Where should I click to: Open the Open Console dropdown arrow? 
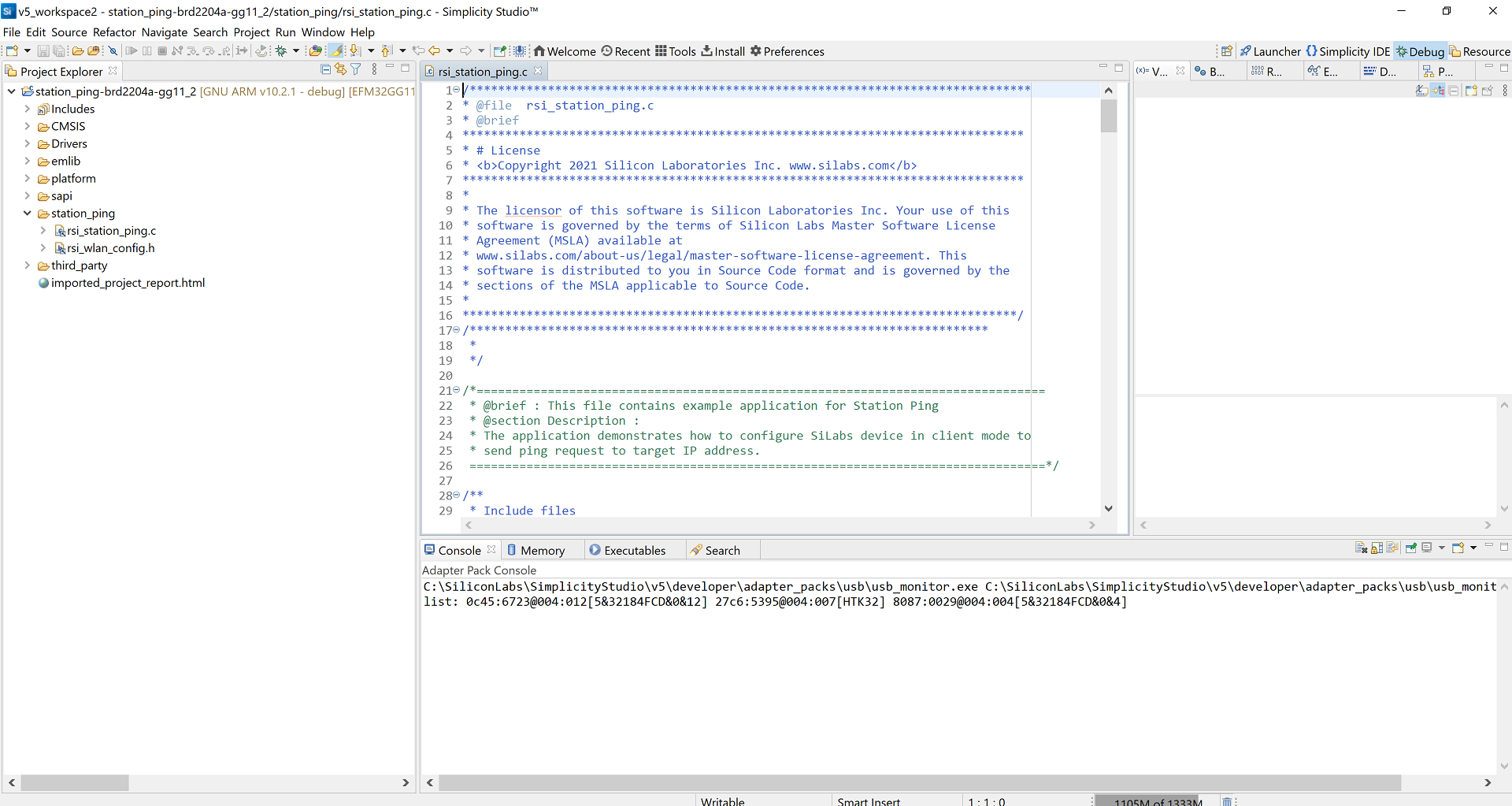(x=1473, y=548)
